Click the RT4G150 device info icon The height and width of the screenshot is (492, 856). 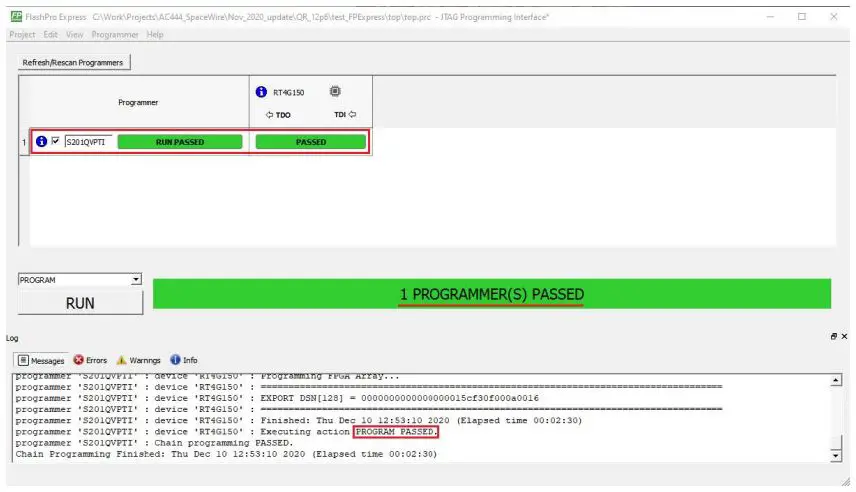[x=261, y=92]
